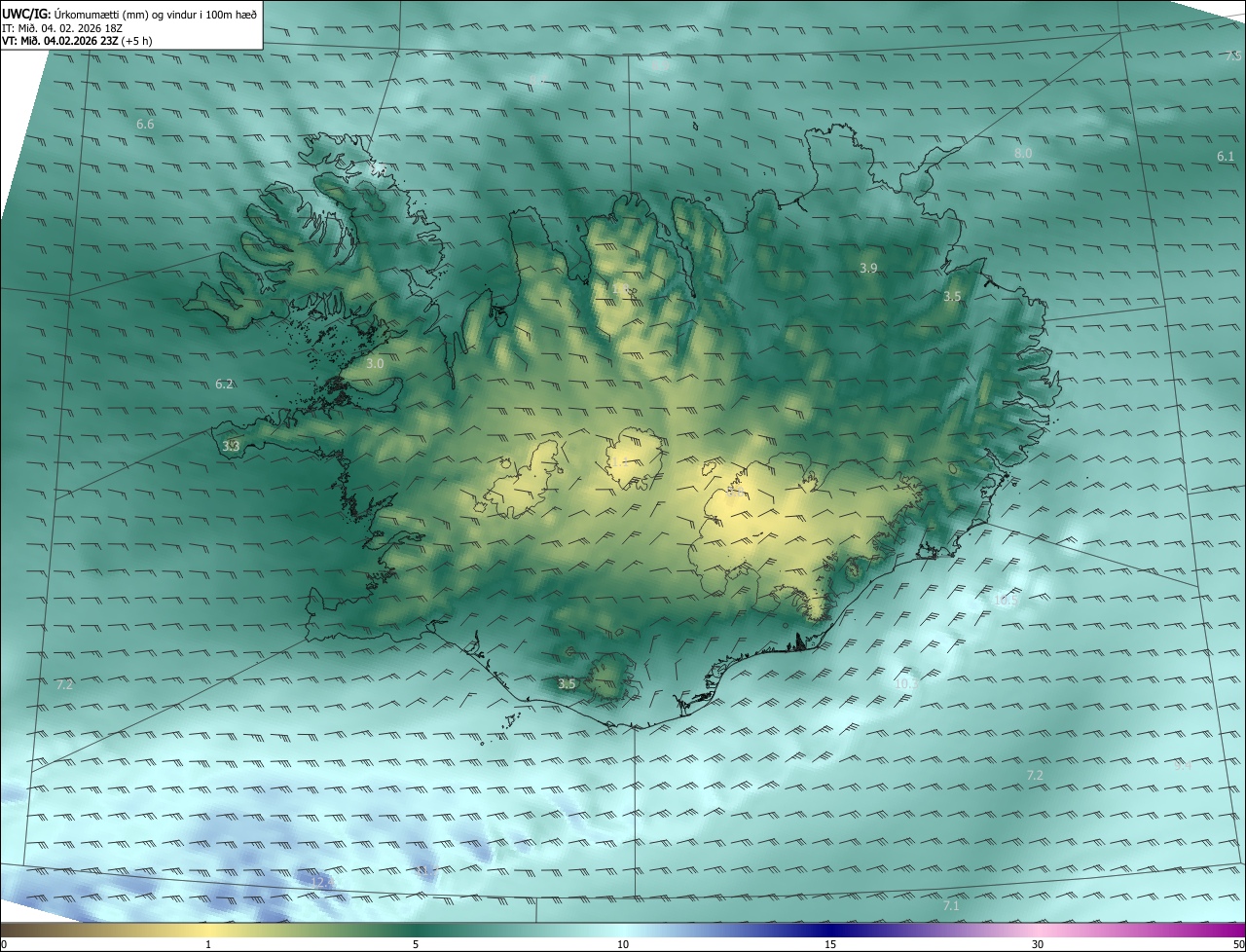Click the 1 label on the colour scale
The height and width of the screenshot is (952, 1246).
(208, 944)
